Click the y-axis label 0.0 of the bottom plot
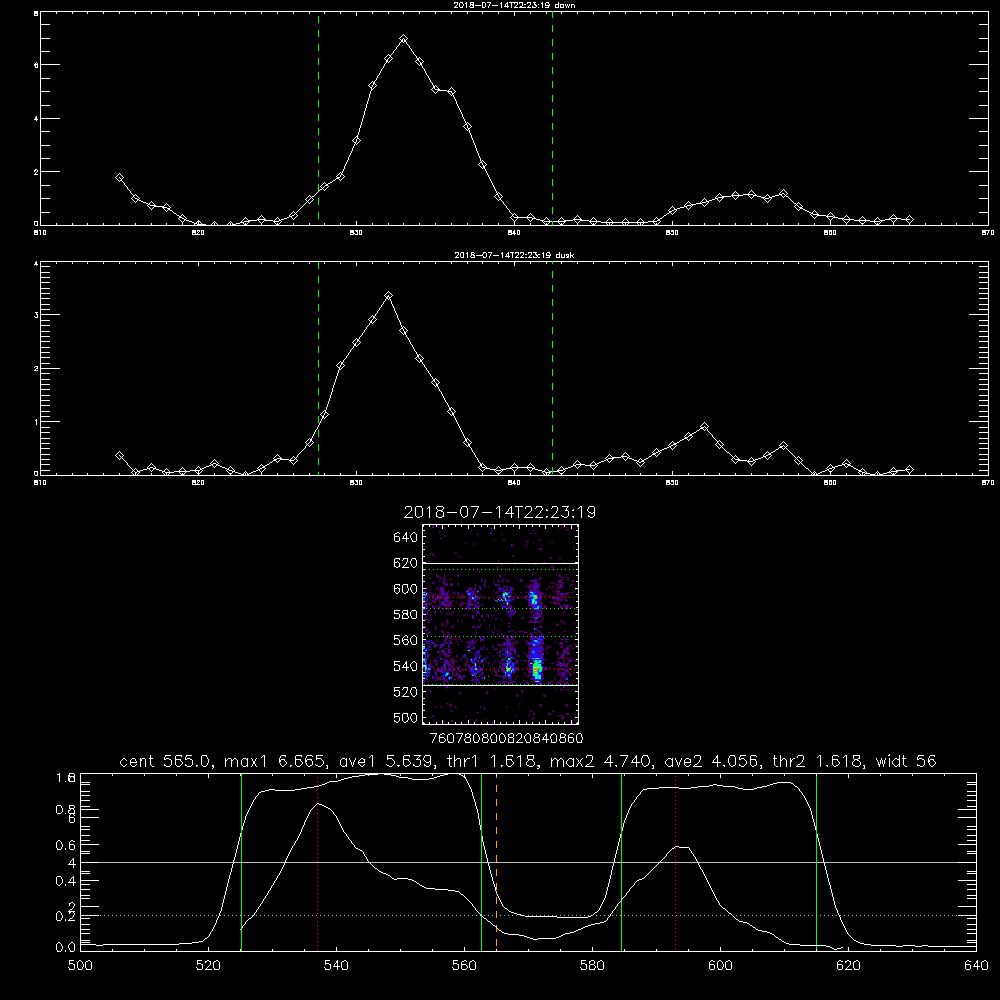This screenshot has width=1000, height=1000. point(66,948)
